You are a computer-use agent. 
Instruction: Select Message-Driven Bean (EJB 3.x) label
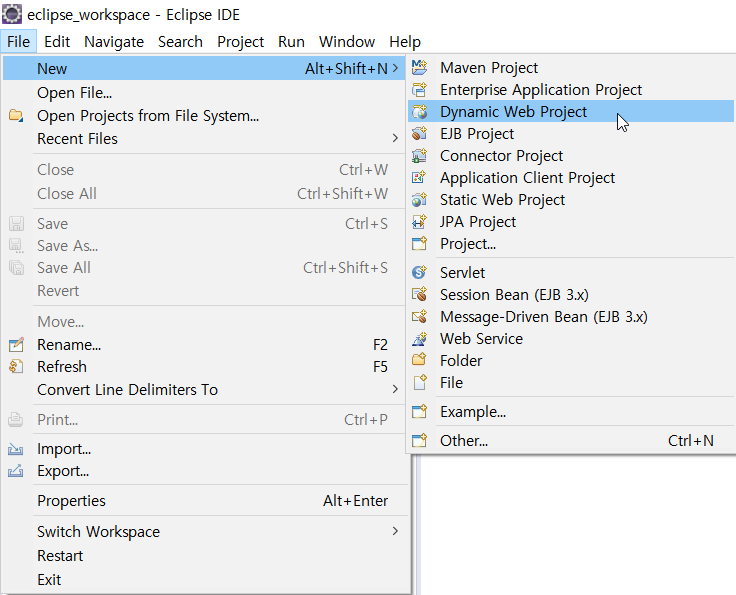(544, 317)
